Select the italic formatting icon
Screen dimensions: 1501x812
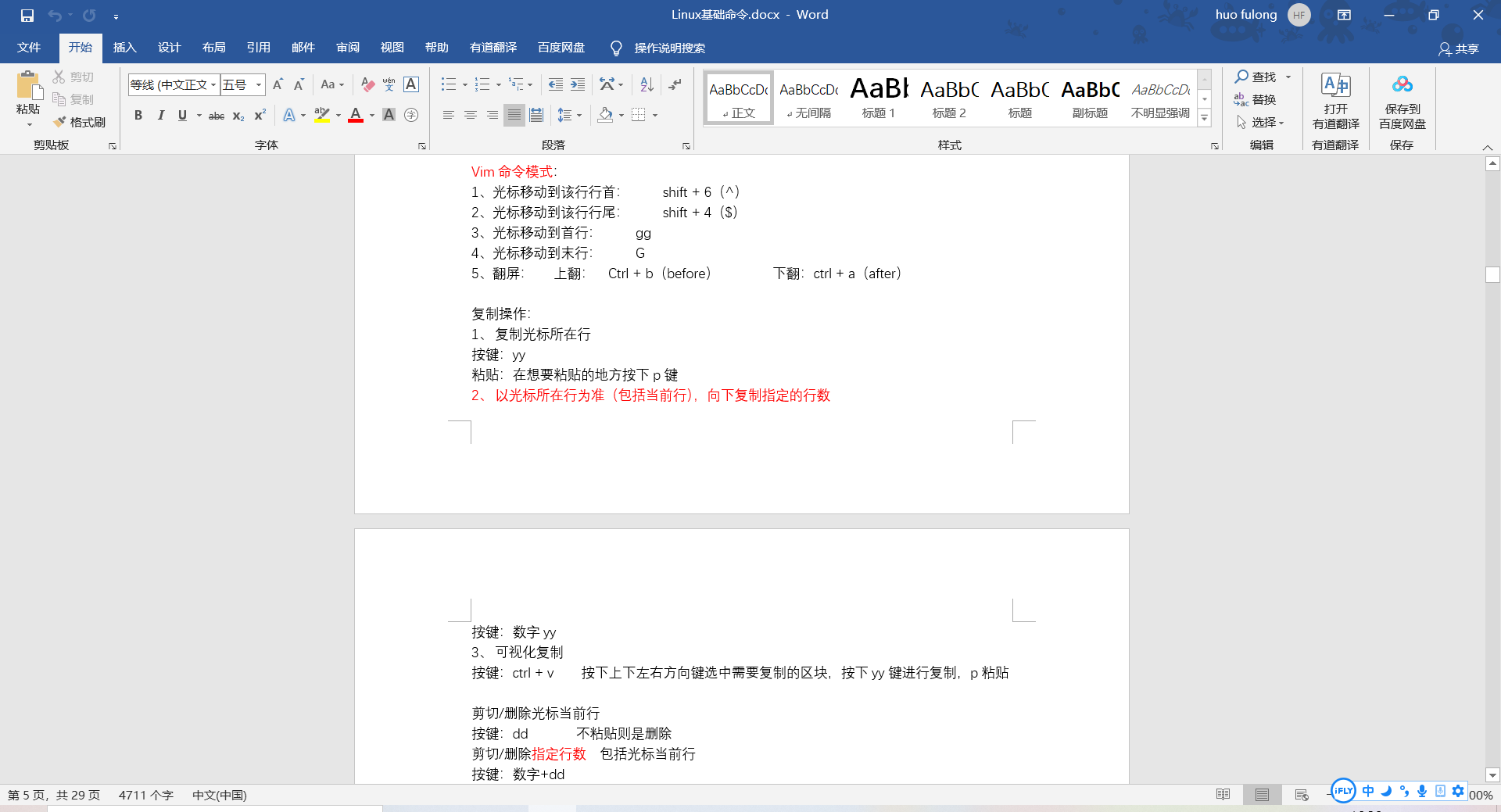click(x=161, y=115)
